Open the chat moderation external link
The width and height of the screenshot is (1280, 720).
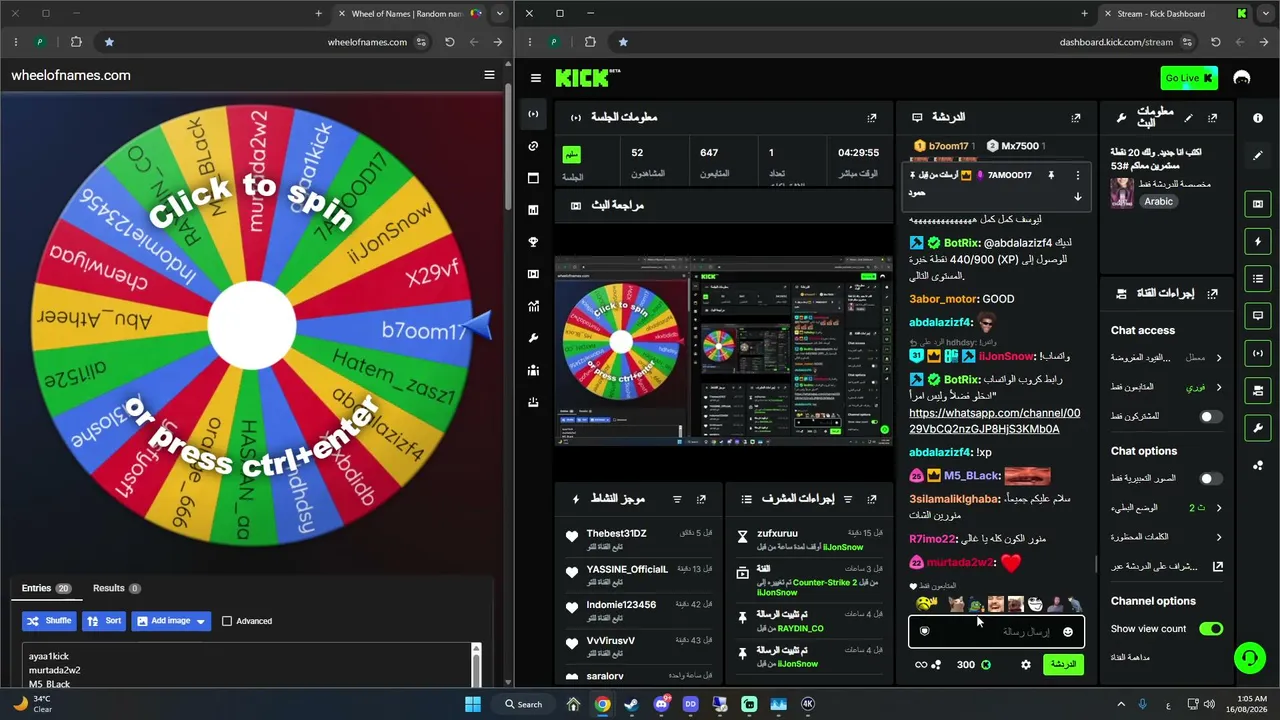click(x=1218, y=566)
